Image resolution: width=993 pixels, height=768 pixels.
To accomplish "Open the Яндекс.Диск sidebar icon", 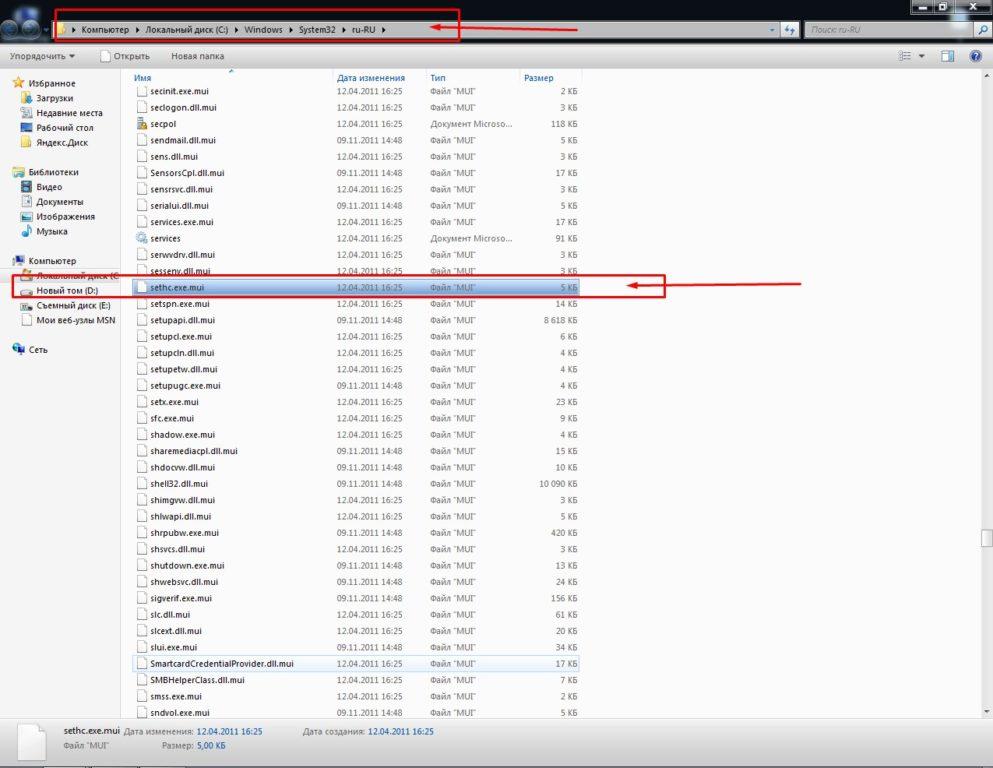I will 26,142.
